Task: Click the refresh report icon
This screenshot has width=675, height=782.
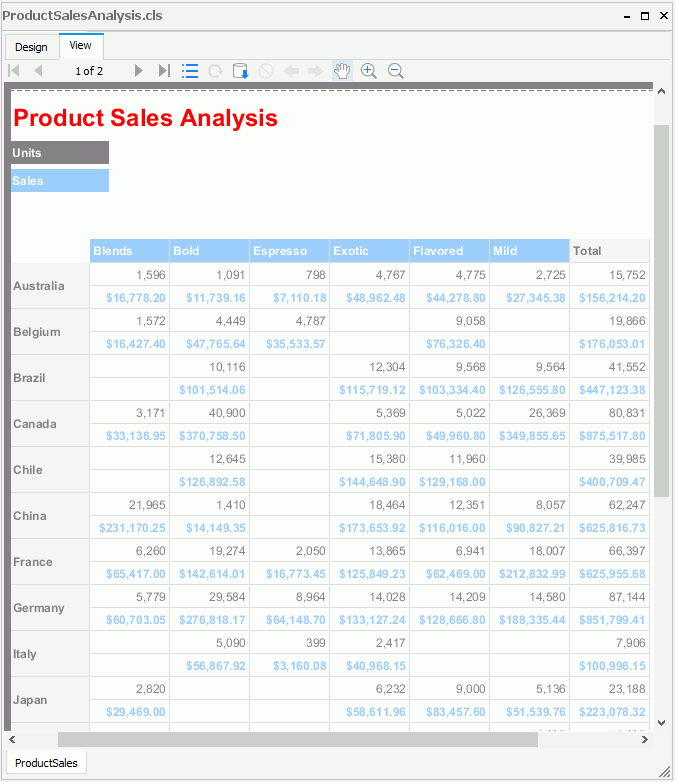Action: (x=216, y=71)
